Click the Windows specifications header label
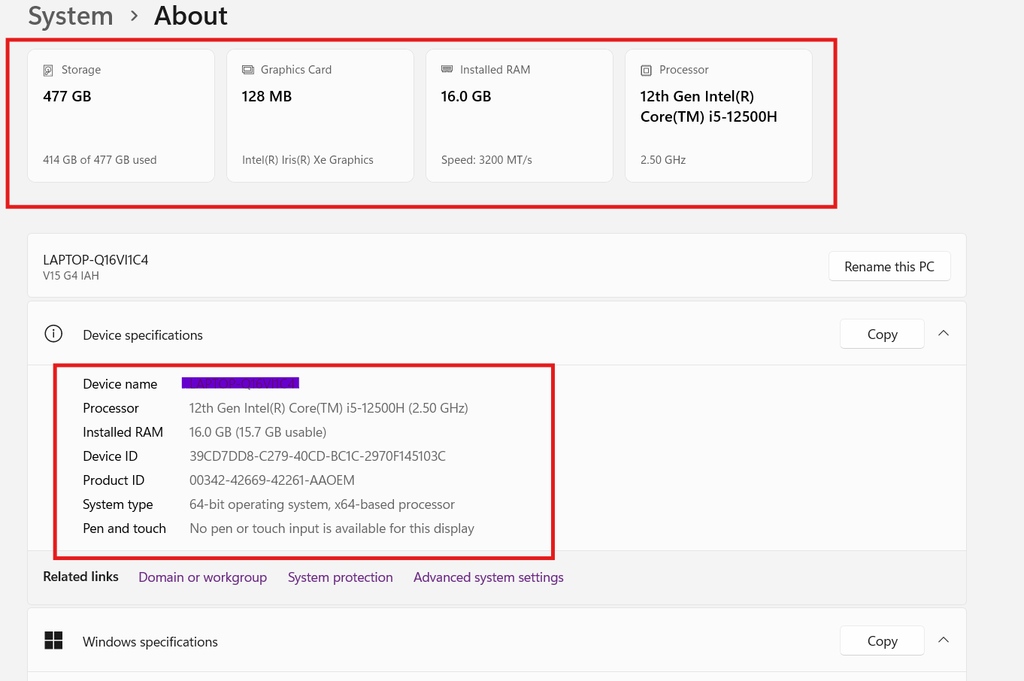Viewport: 1024px width, 681px height. pos(150,642)
